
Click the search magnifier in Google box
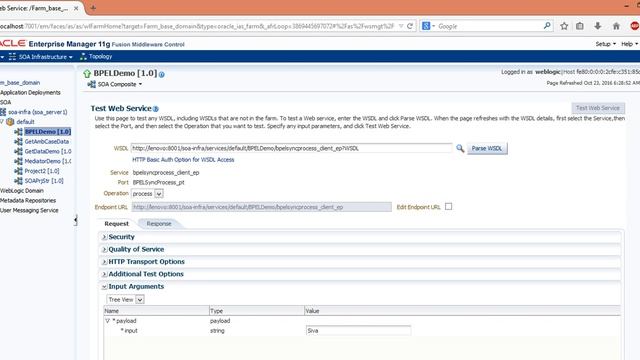click(x=547, y=26)
